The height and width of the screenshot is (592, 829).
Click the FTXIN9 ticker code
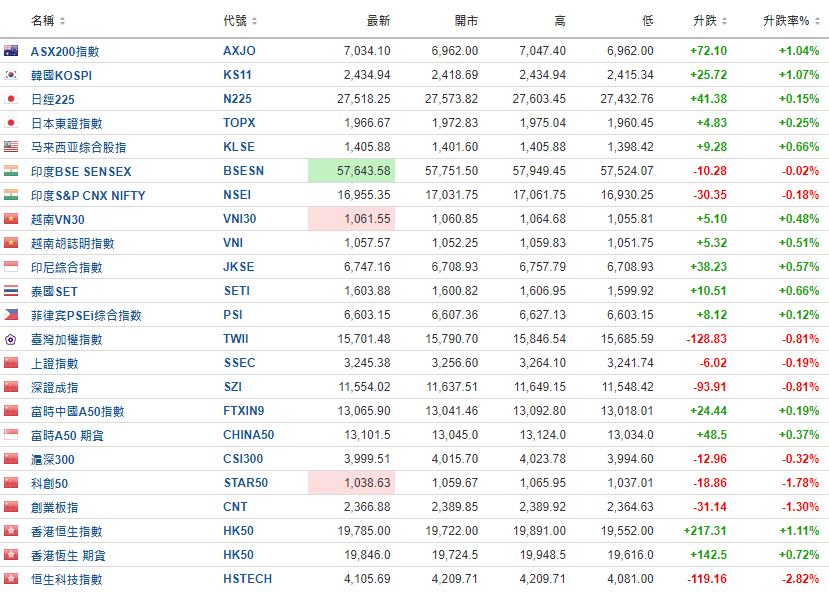tap(244, 411)
